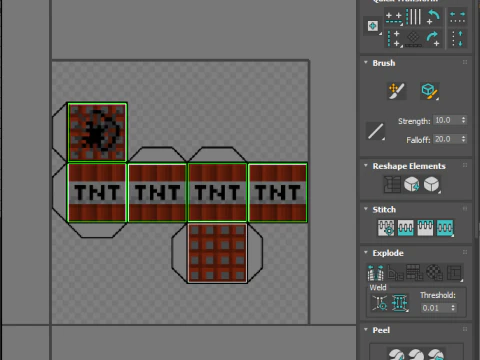Click the Stitch to Target icon
The image size is (480, 360).
pos(386,228)
